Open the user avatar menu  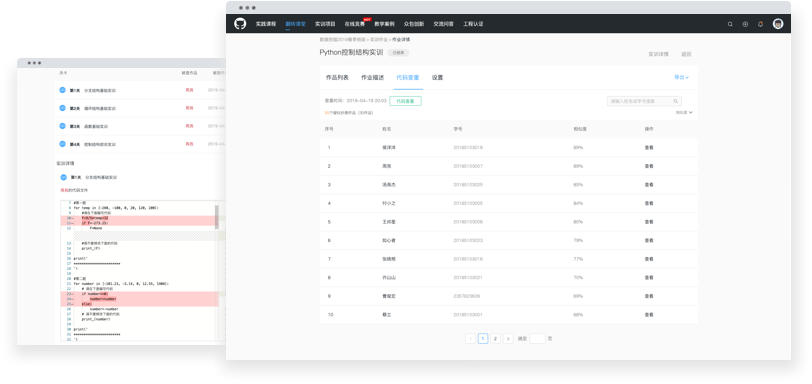pos(778,24)
